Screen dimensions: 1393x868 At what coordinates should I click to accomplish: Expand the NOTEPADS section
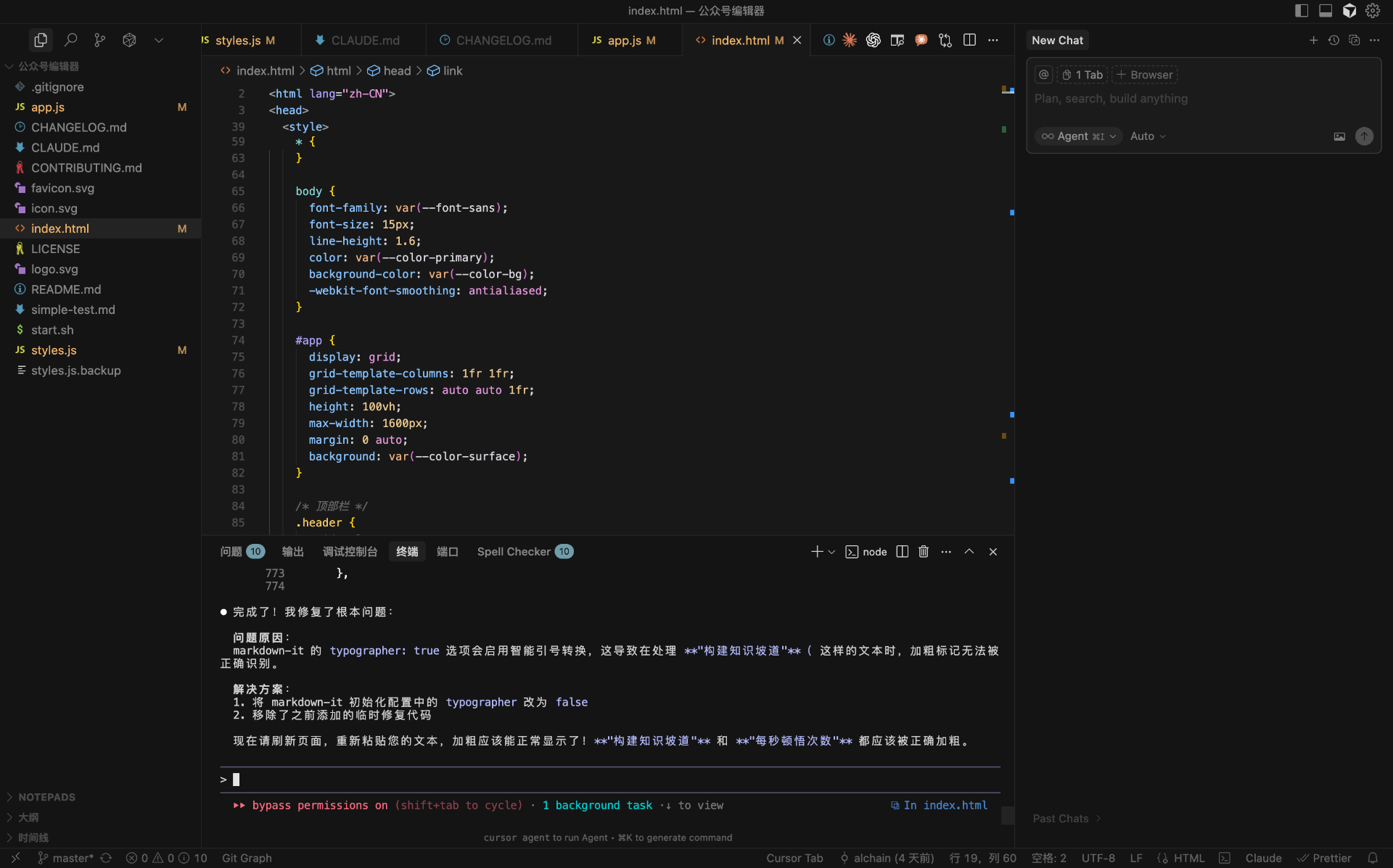pyautogui.click(x=46, y=797)
